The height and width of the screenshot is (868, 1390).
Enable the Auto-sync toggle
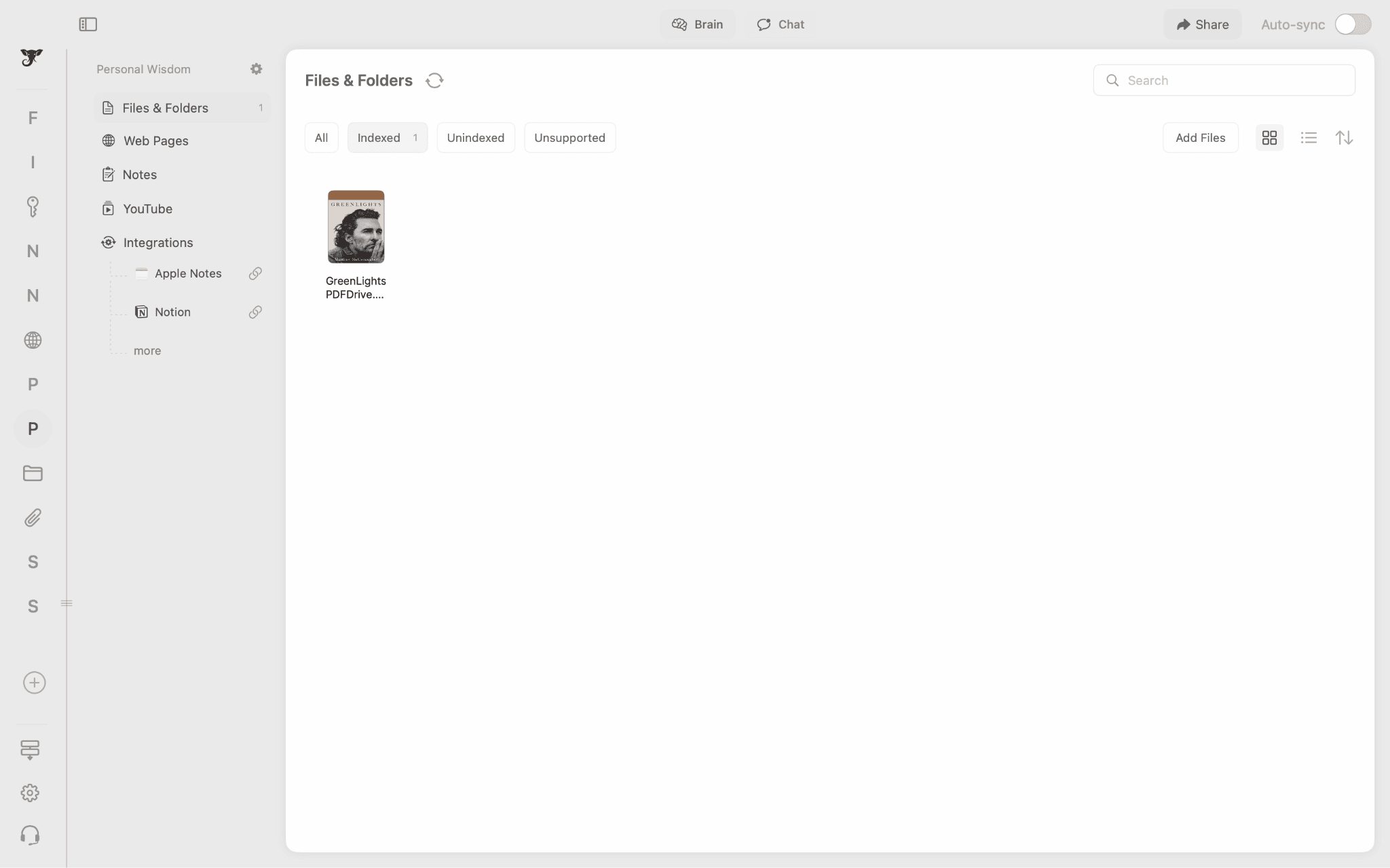click(x=1352, y=24)
